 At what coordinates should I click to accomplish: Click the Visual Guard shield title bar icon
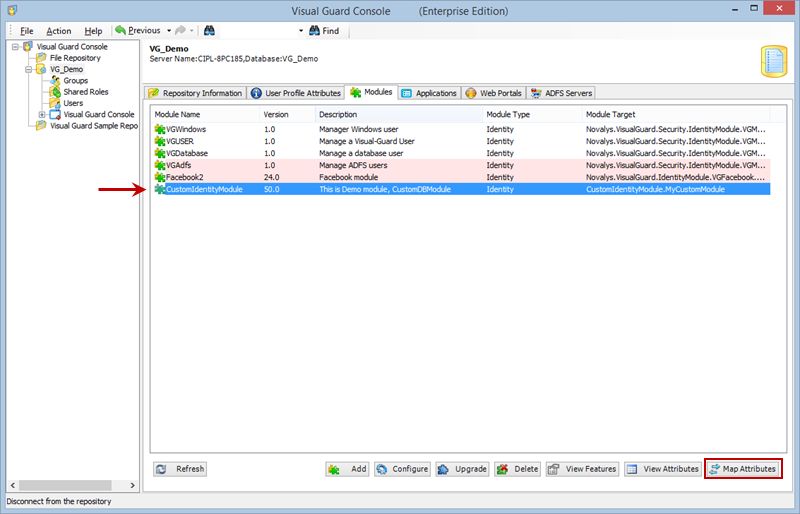click(x=13, y=10)
